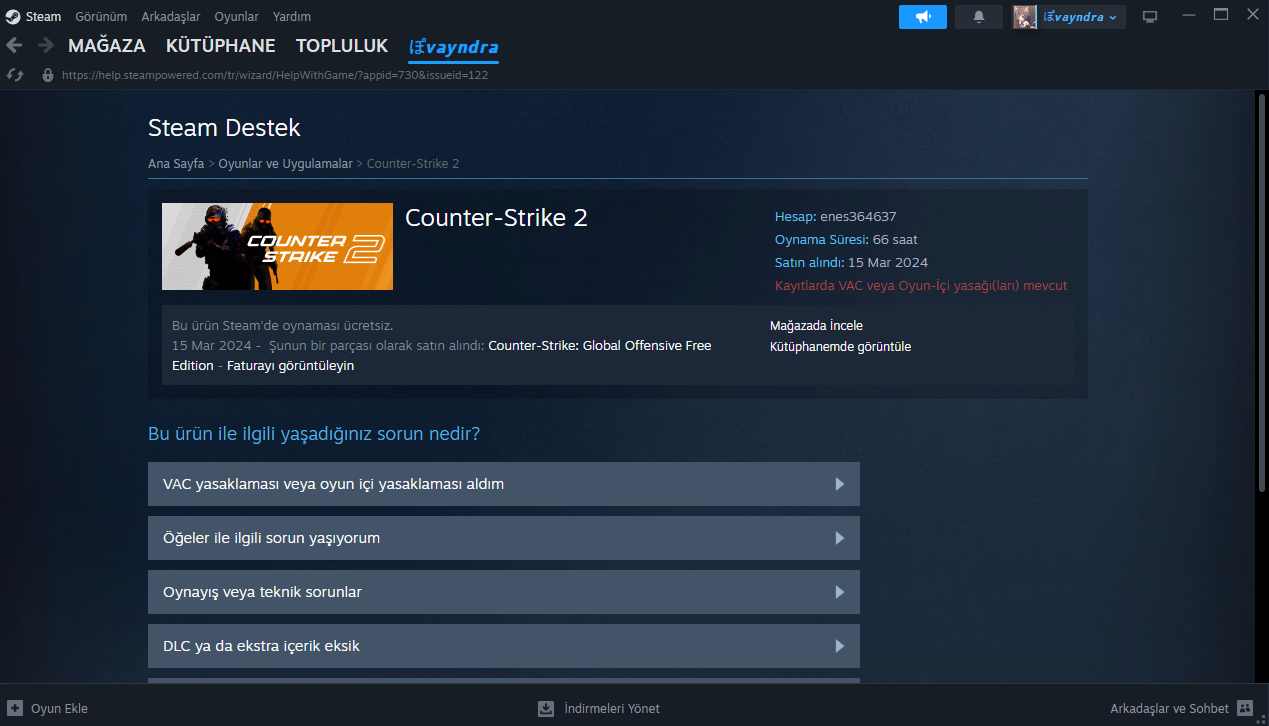The image size is (1269, 726).
Task: Open notifications bell
Action: 979,17
